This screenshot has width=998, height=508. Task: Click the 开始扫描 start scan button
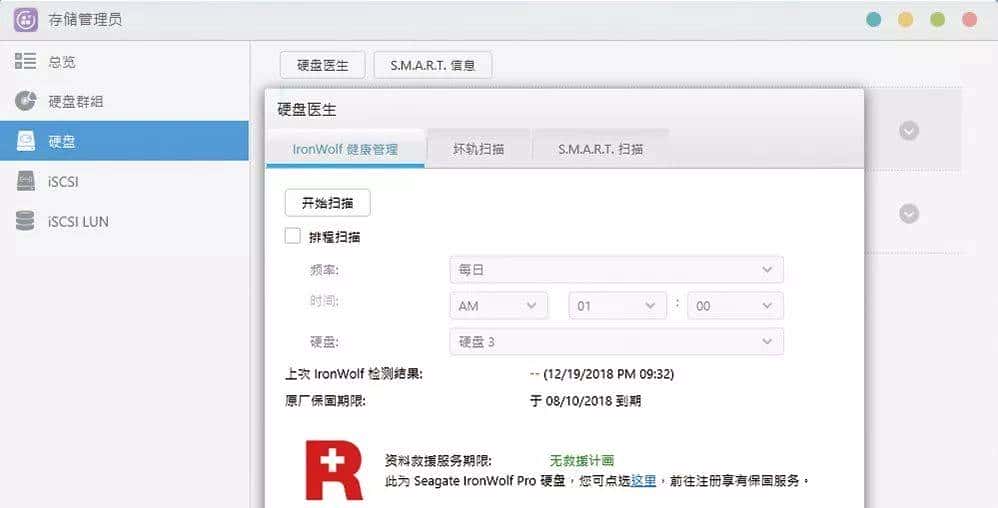tap(327, 203)
